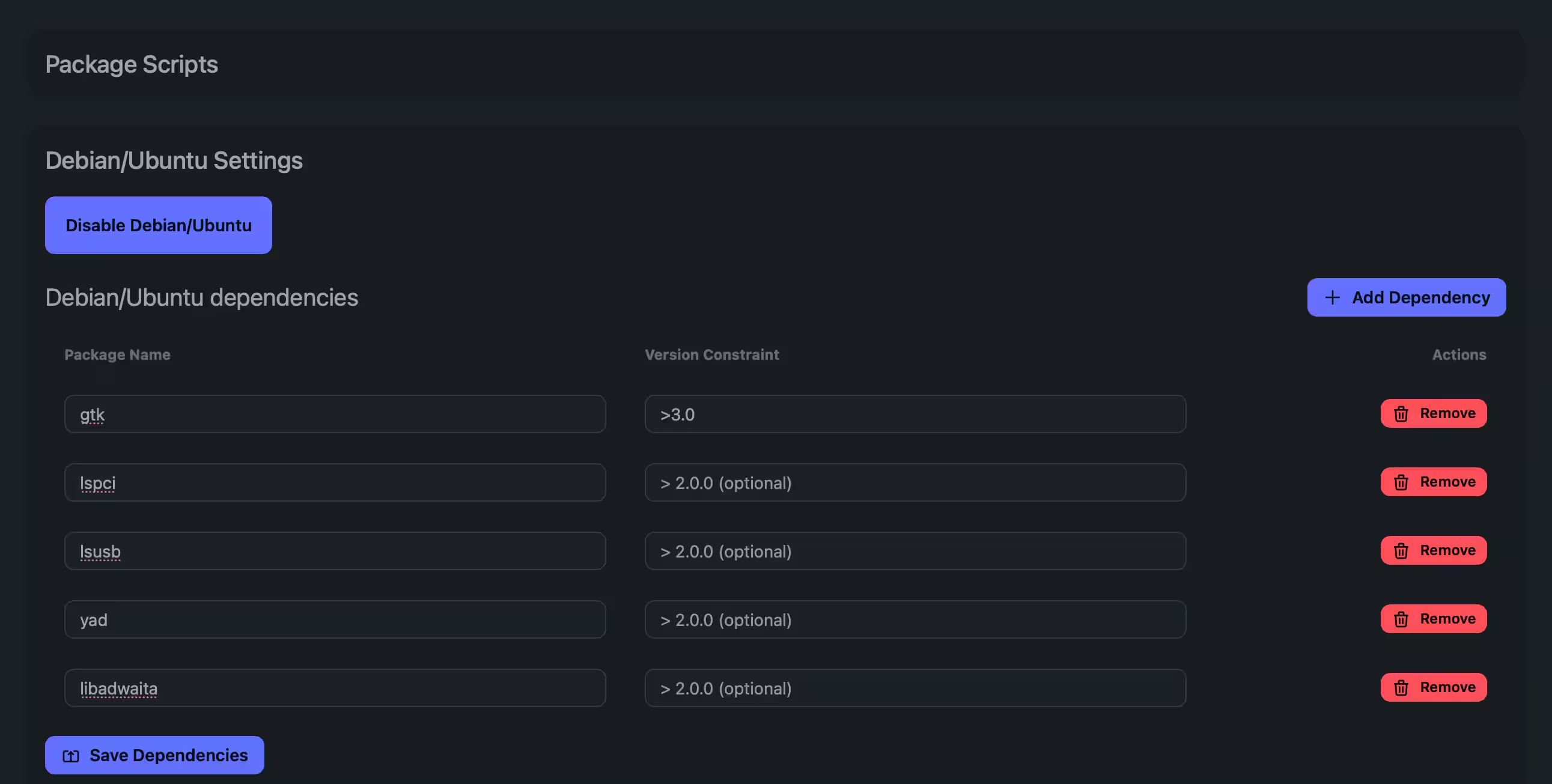
Task: Add a new dependency
Action: [x=1406, y=298]
